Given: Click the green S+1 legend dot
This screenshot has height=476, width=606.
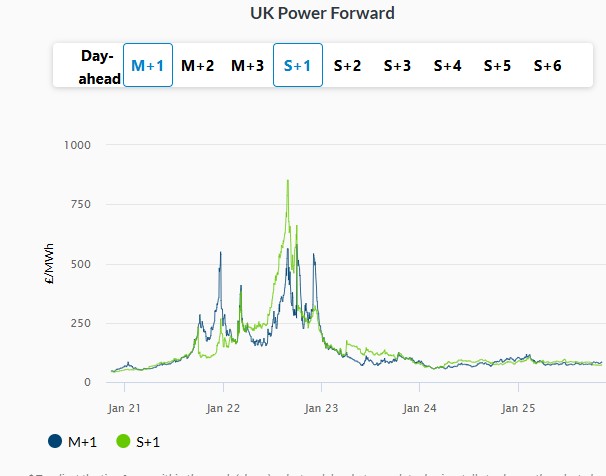Looking at the screenshot, I should click(x=124, y=441).
